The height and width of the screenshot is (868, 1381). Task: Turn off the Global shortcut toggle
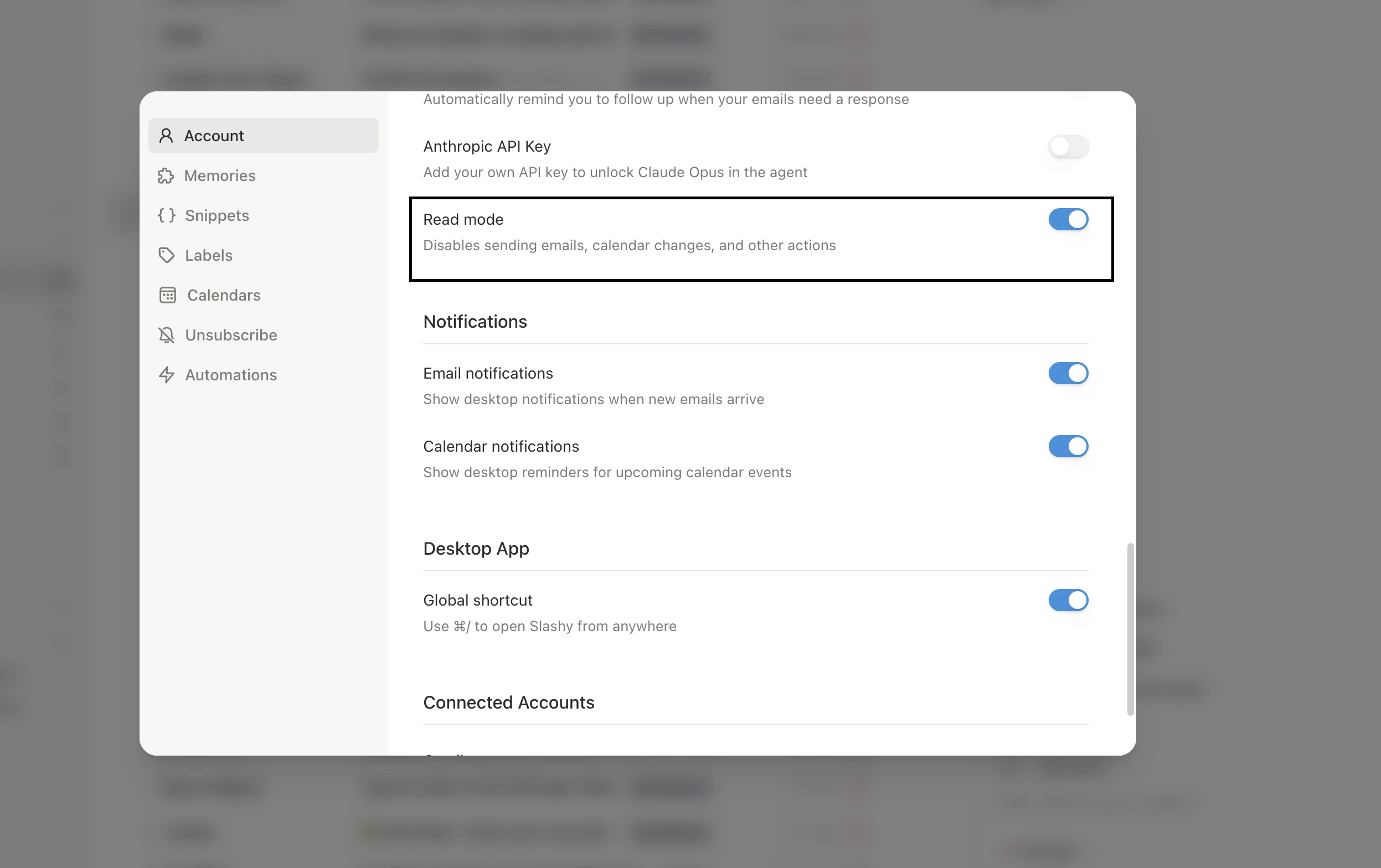pyautogui.click(x=1068, y=600)
